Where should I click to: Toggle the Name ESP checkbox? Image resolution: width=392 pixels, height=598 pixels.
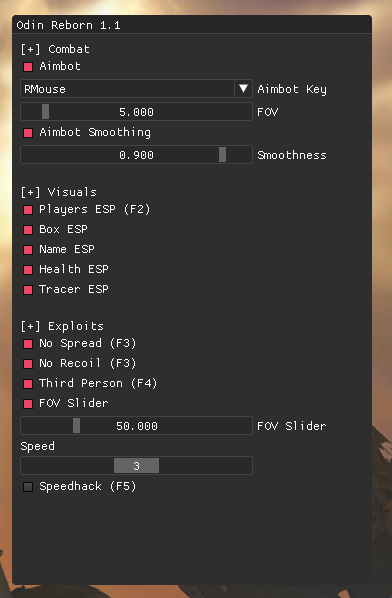point(28,250)
